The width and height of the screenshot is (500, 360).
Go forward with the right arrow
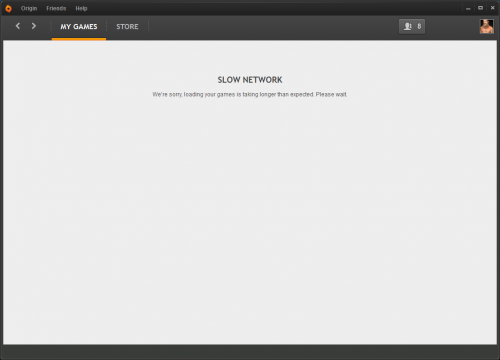click(33, 26)
